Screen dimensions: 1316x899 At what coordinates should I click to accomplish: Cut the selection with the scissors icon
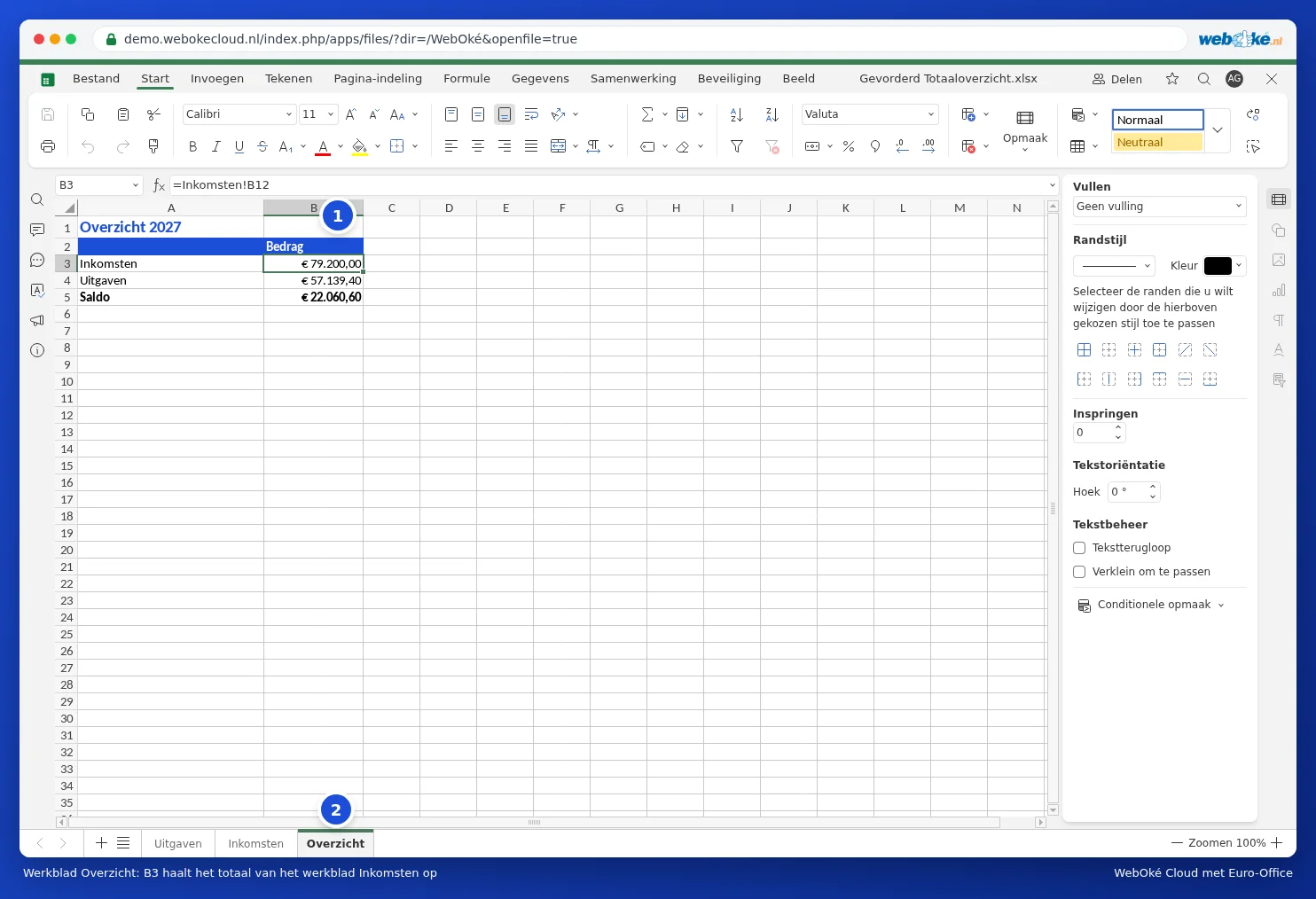[153, 114]
